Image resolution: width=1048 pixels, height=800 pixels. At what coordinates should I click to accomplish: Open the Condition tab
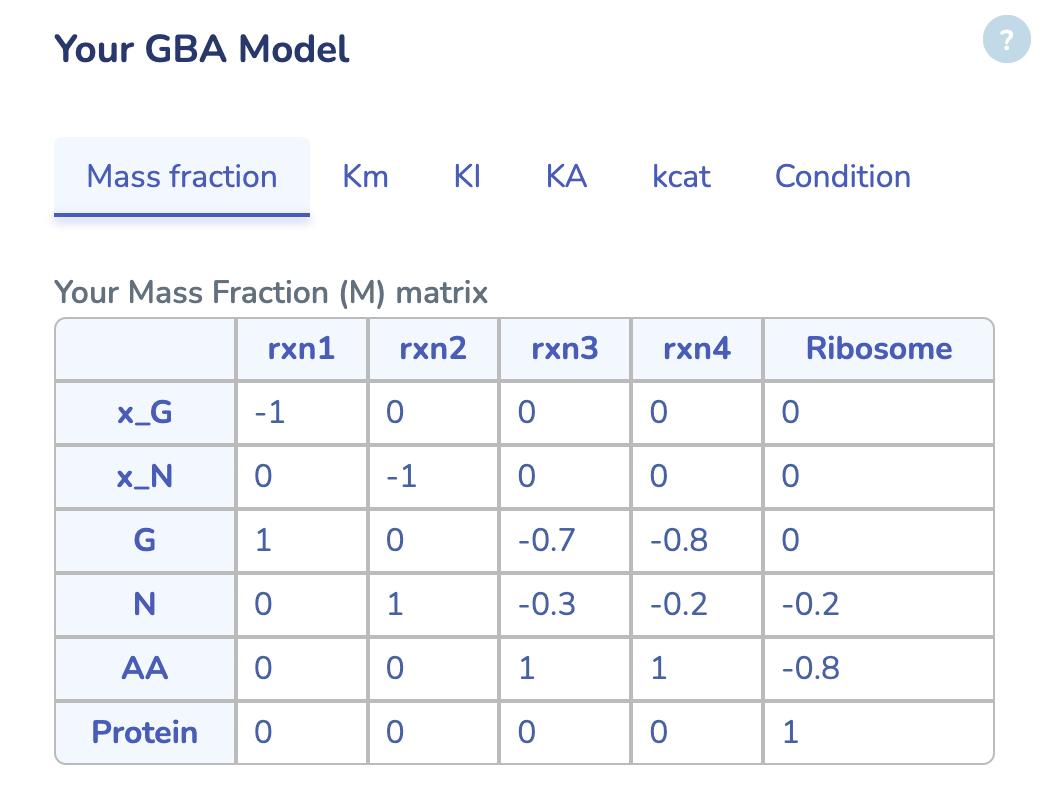[842, 176]
